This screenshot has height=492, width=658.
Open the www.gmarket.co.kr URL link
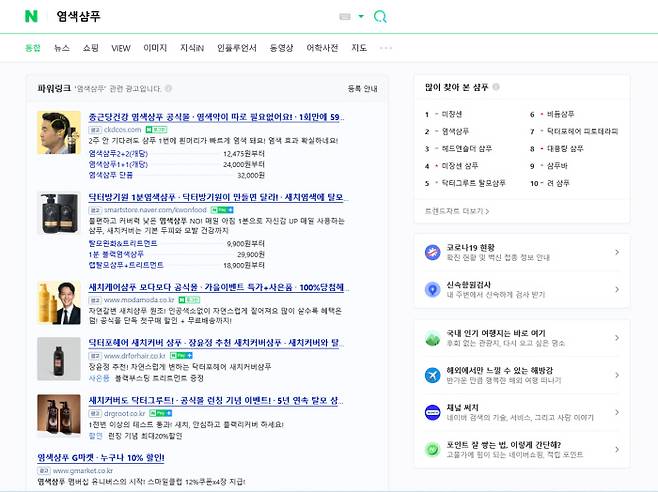click(x=83, y=471)
